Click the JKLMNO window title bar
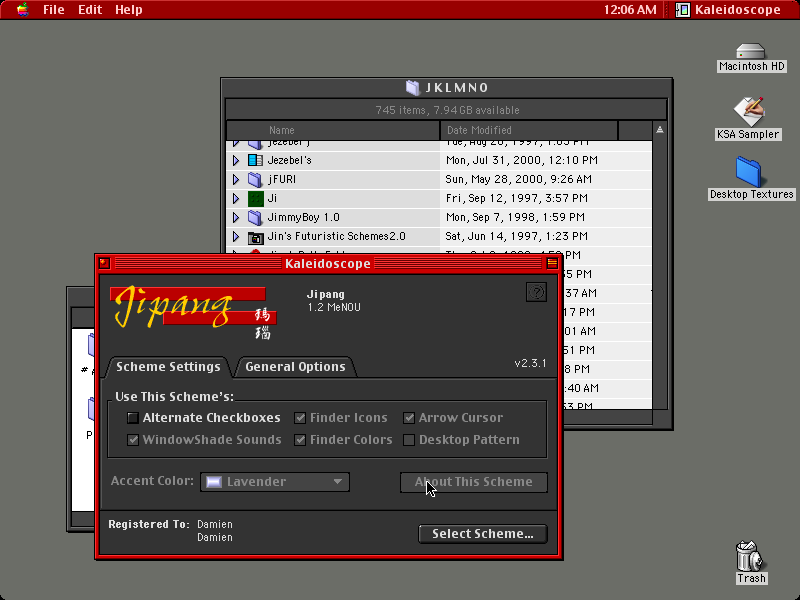This screenshot has height=600, width=800. (446, 88)
